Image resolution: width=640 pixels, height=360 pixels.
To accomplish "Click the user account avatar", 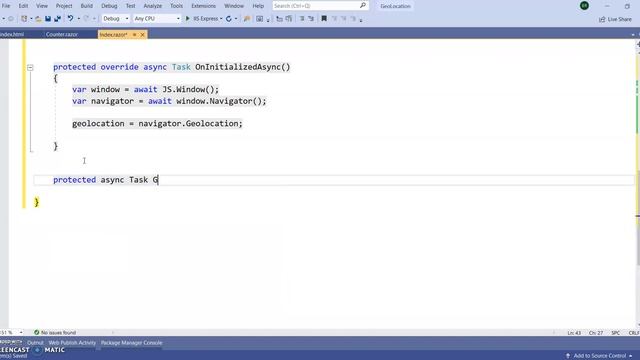I will pyautogui.click(x=584, y=6).
